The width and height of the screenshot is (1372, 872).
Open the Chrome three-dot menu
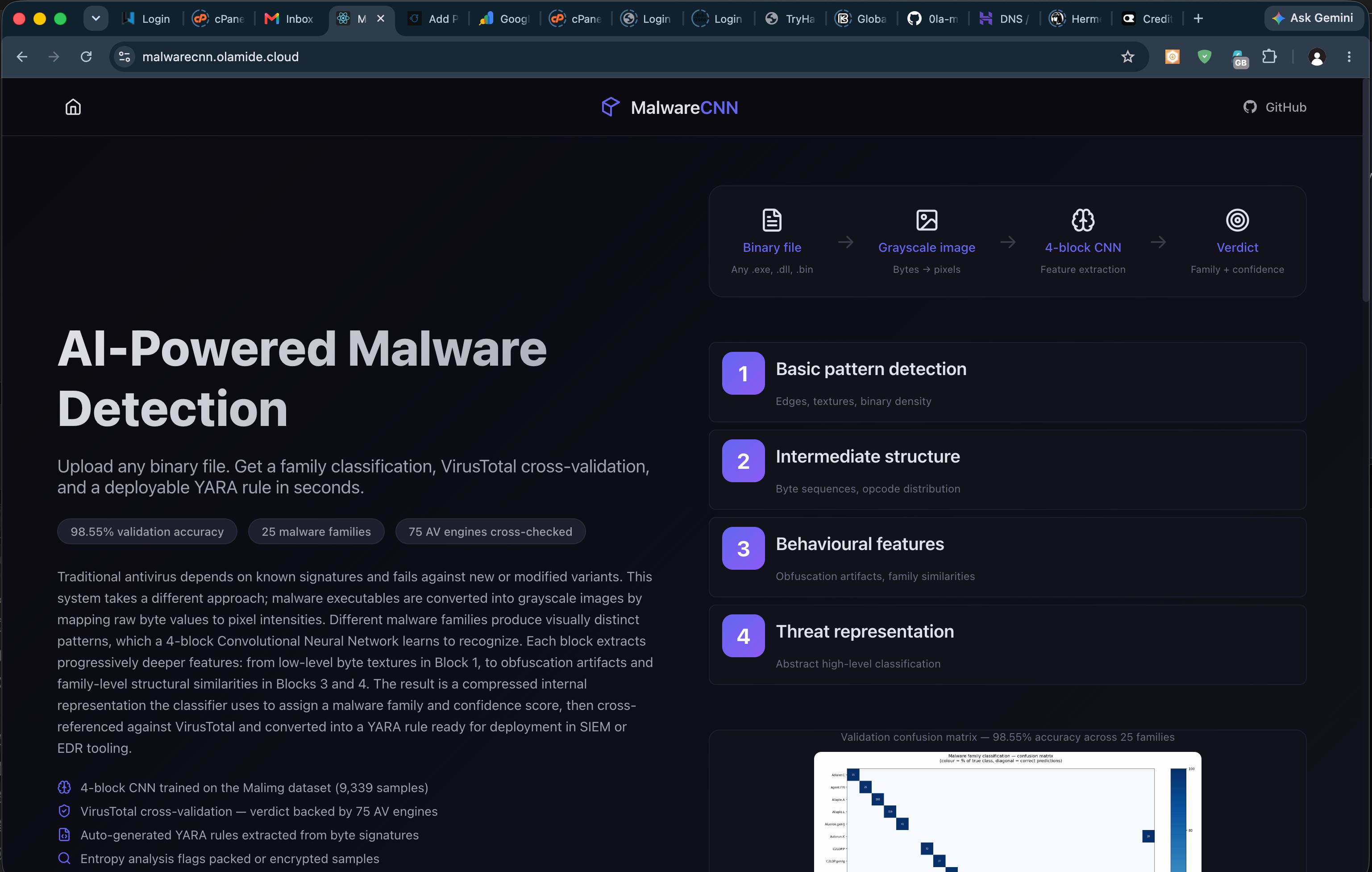[x=1349, y=56]
